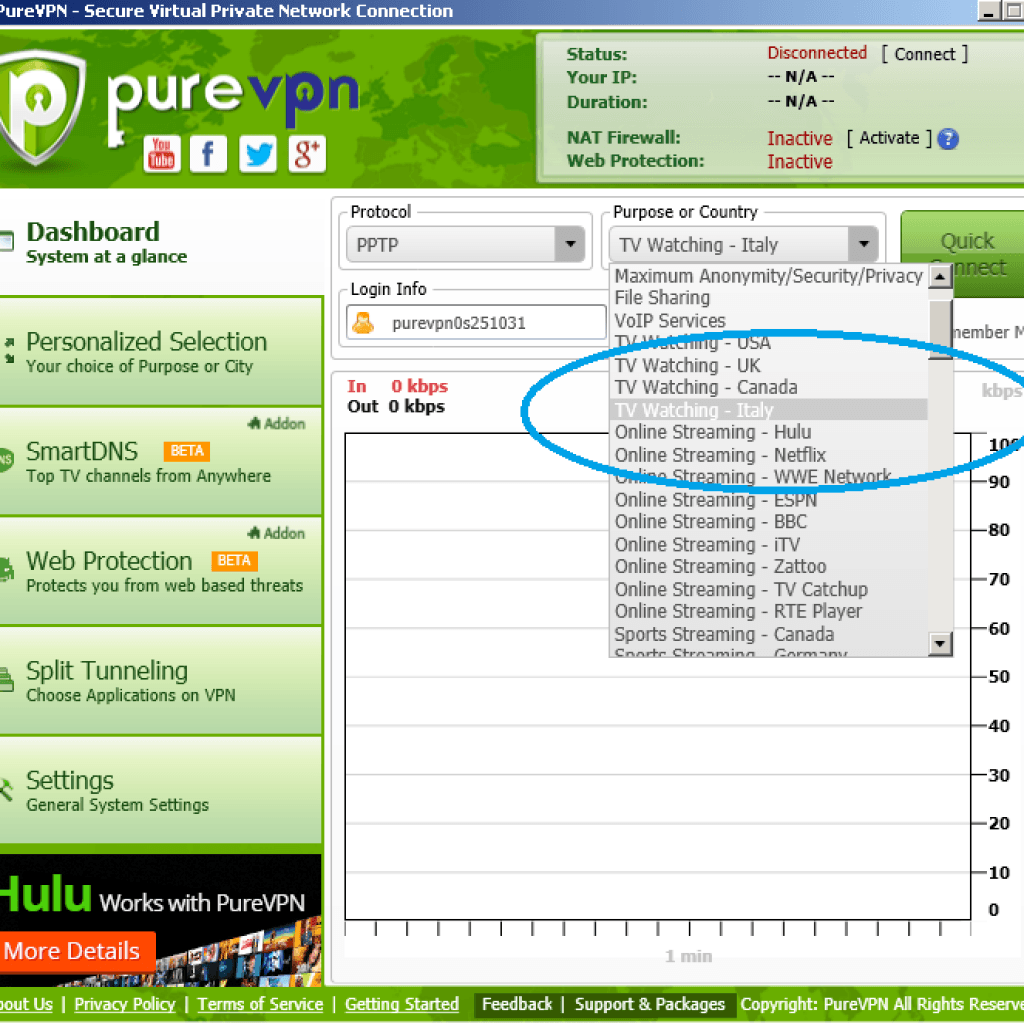Screen dimensions: 1024x1024
Task: Click the Hulu Works with PureVPN banner
Action: 161,920
